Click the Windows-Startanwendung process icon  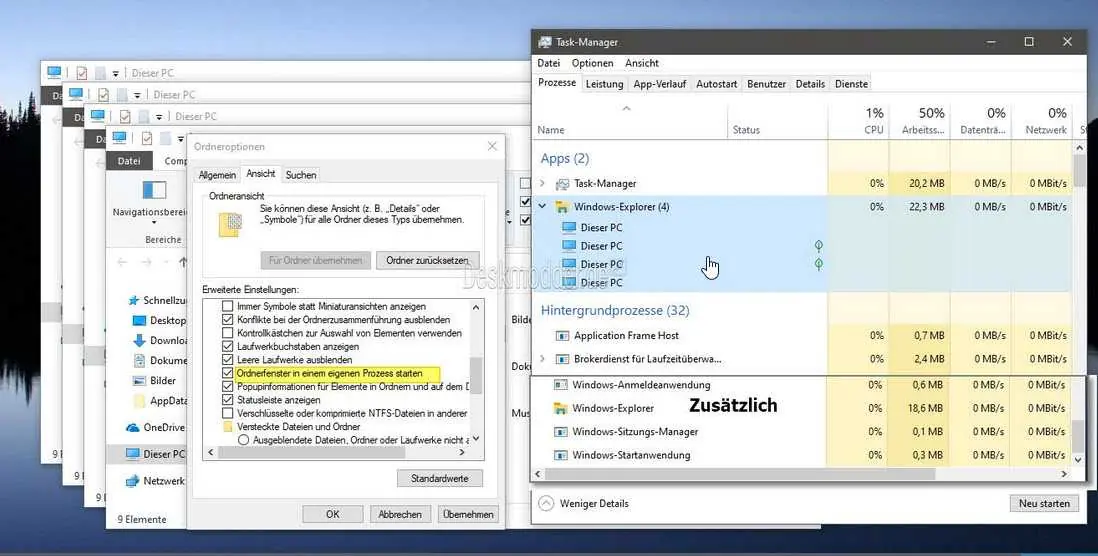coord(560,455)
